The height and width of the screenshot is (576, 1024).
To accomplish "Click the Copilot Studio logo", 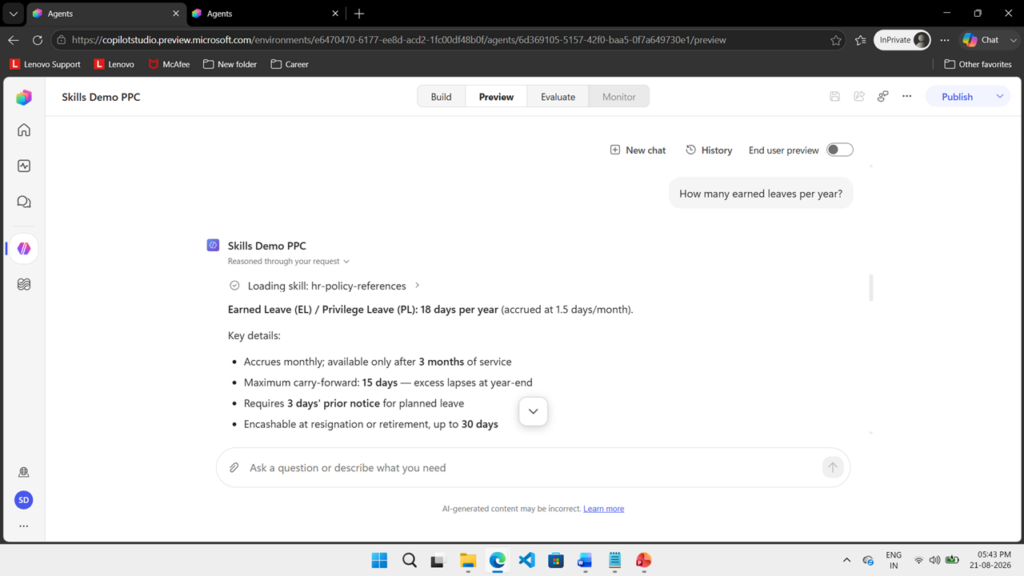I will [24, 97].
